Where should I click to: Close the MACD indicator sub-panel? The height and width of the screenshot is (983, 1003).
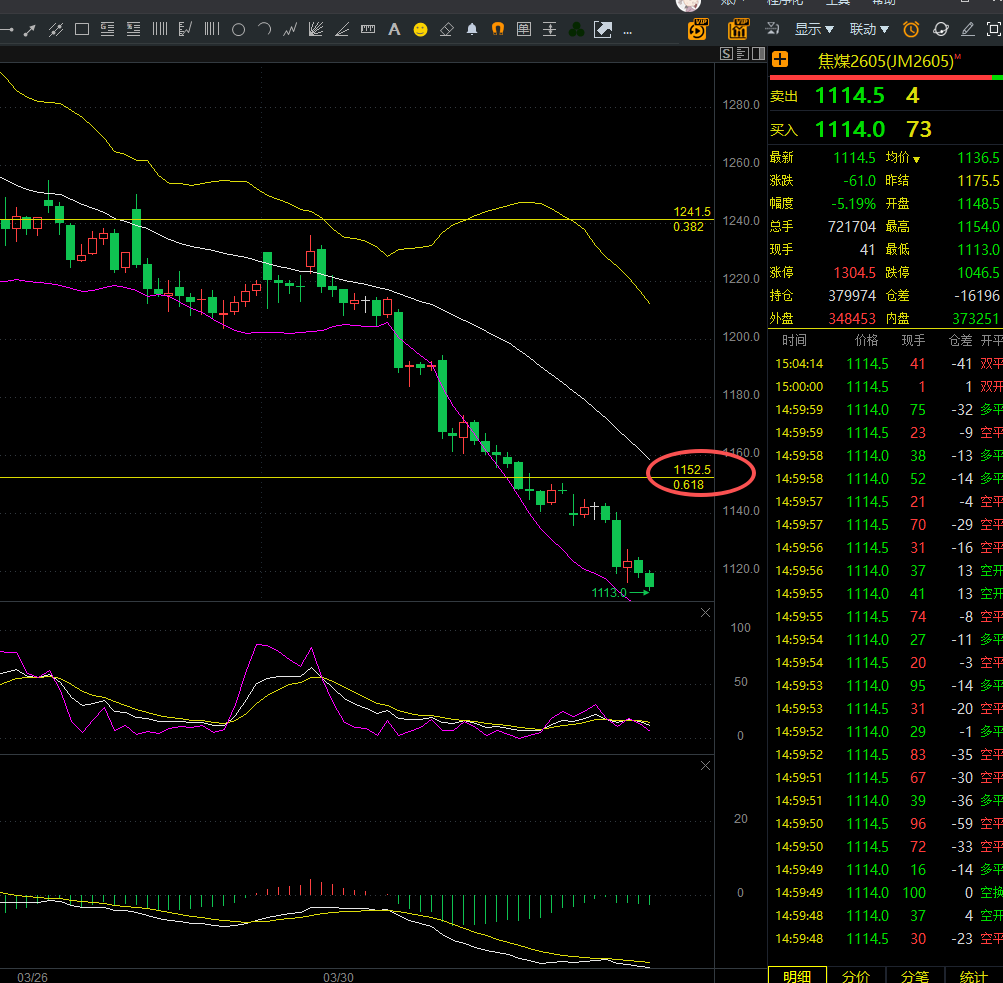(x=706, y=766)
